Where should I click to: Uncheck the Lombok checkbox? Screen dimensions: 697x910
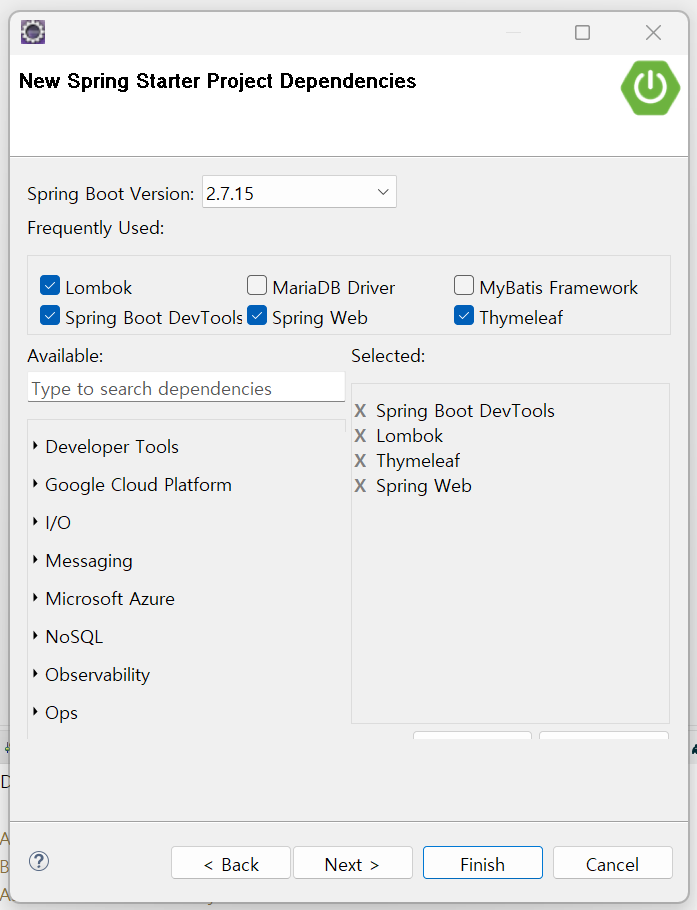point(50,286)
